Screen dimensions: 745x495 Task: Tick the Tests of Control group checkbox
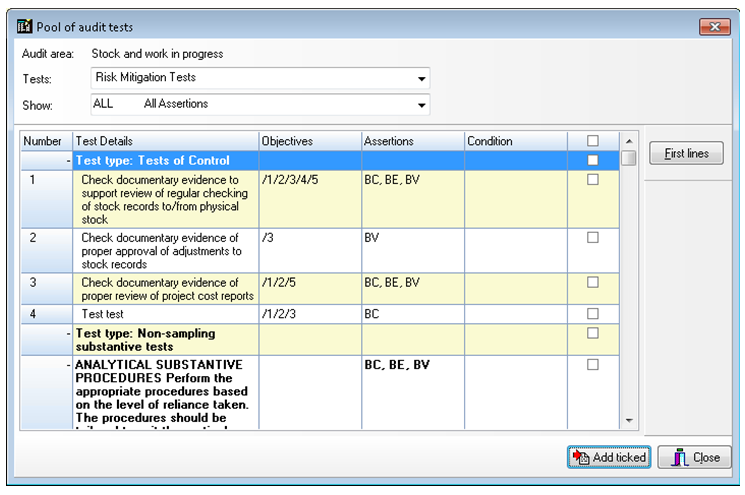tap(592, 160)
